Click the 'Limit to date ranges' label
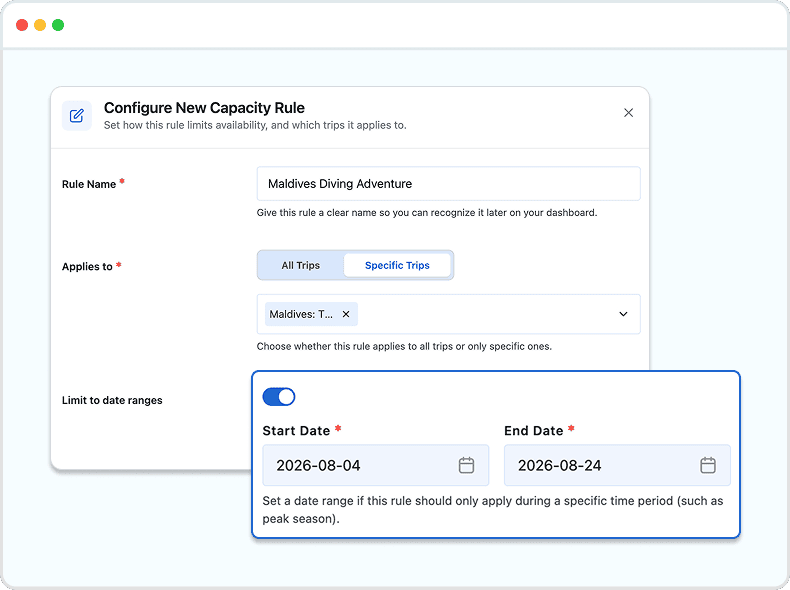 pyautogui.click(x=112, y=401)
